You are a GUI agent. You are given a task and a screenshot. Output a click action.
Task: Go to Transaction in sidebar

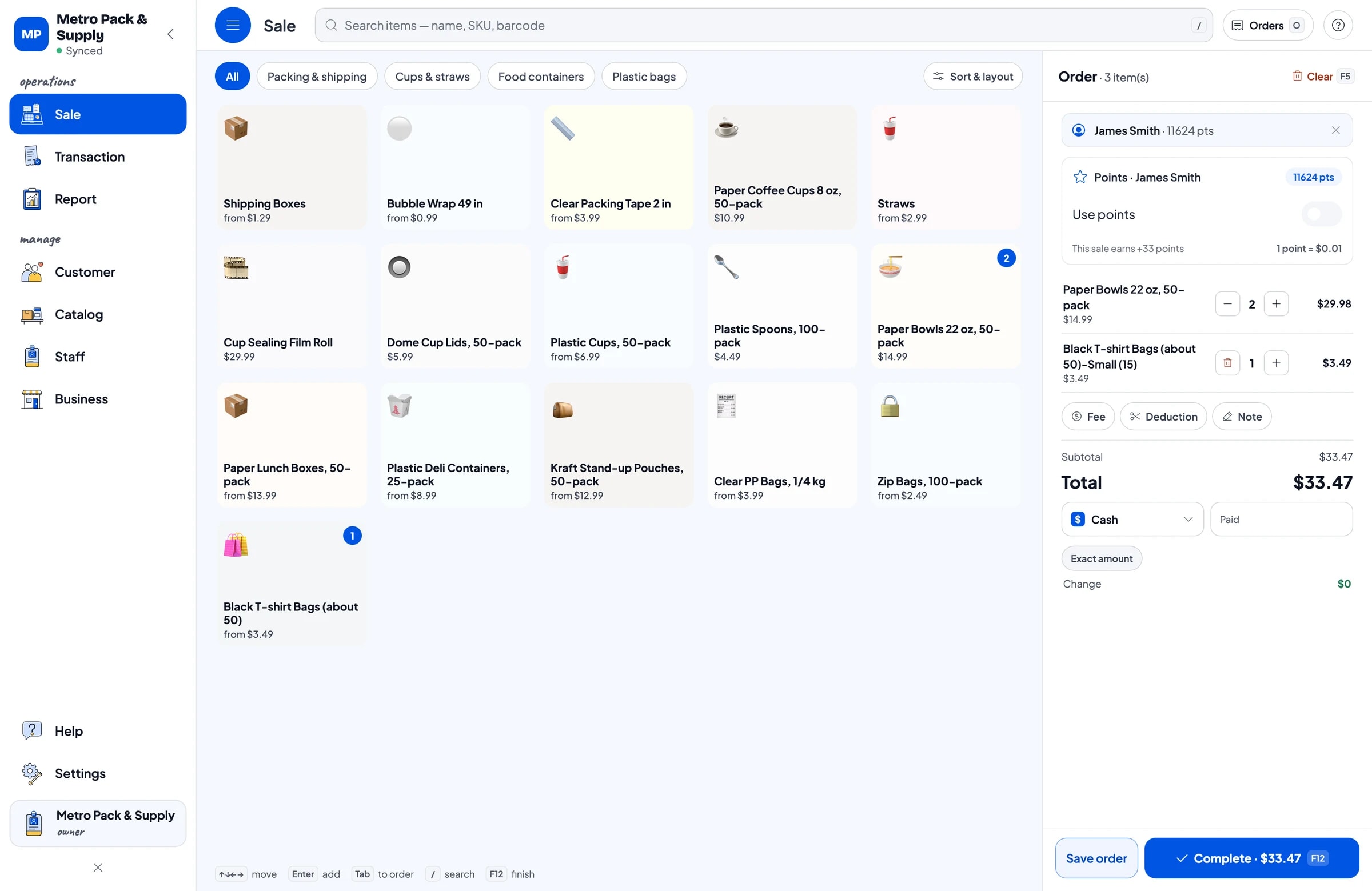pyautogui.click(x=98, y=157)
